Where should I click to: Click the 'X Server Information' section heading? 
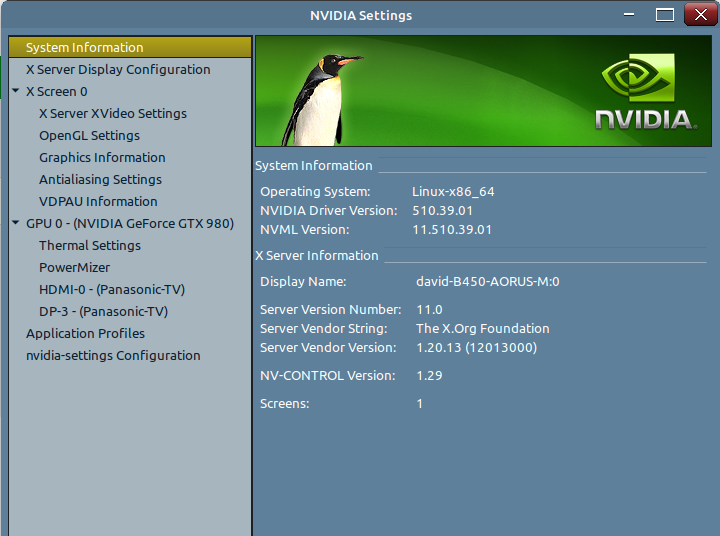pos(317,255)
